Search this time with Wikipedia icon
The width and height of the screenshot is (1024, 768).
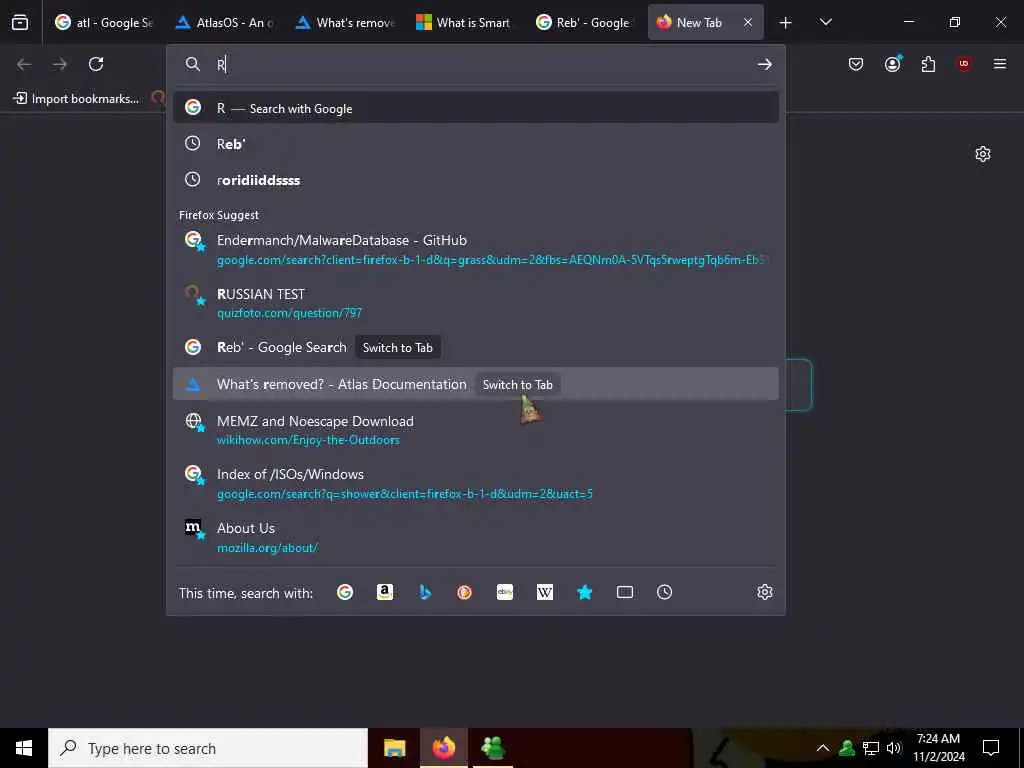(545, 592)
